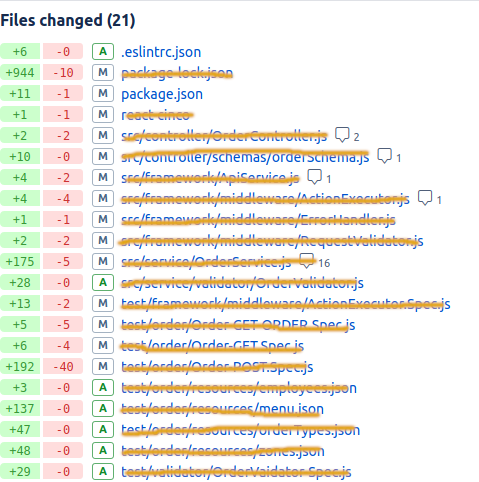The height and width of the screenshot is (482, 479).
Task: Click the +944 additions count
Action: point(20,73)
